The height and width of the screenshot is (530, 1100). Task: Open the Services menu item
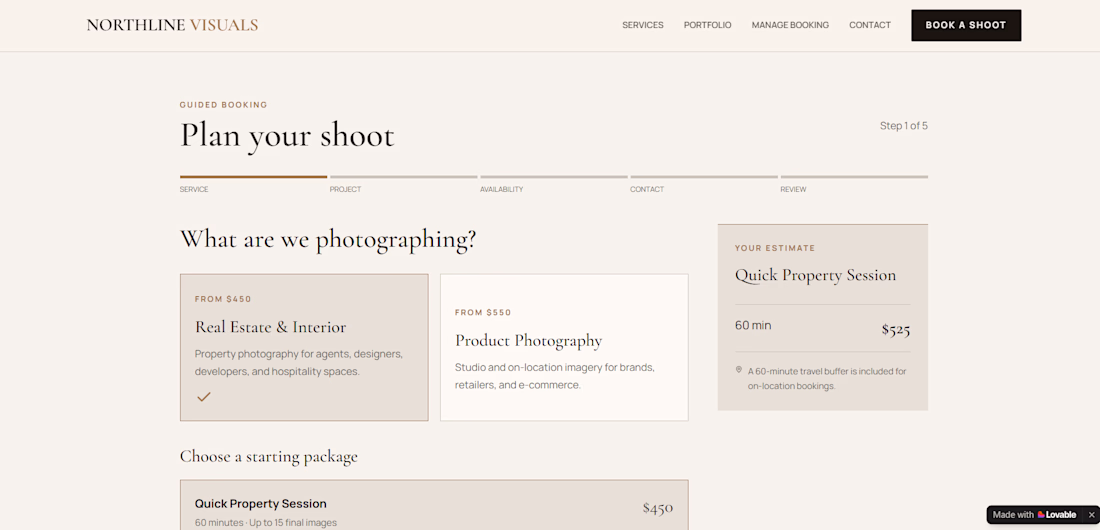pos(643,25)
